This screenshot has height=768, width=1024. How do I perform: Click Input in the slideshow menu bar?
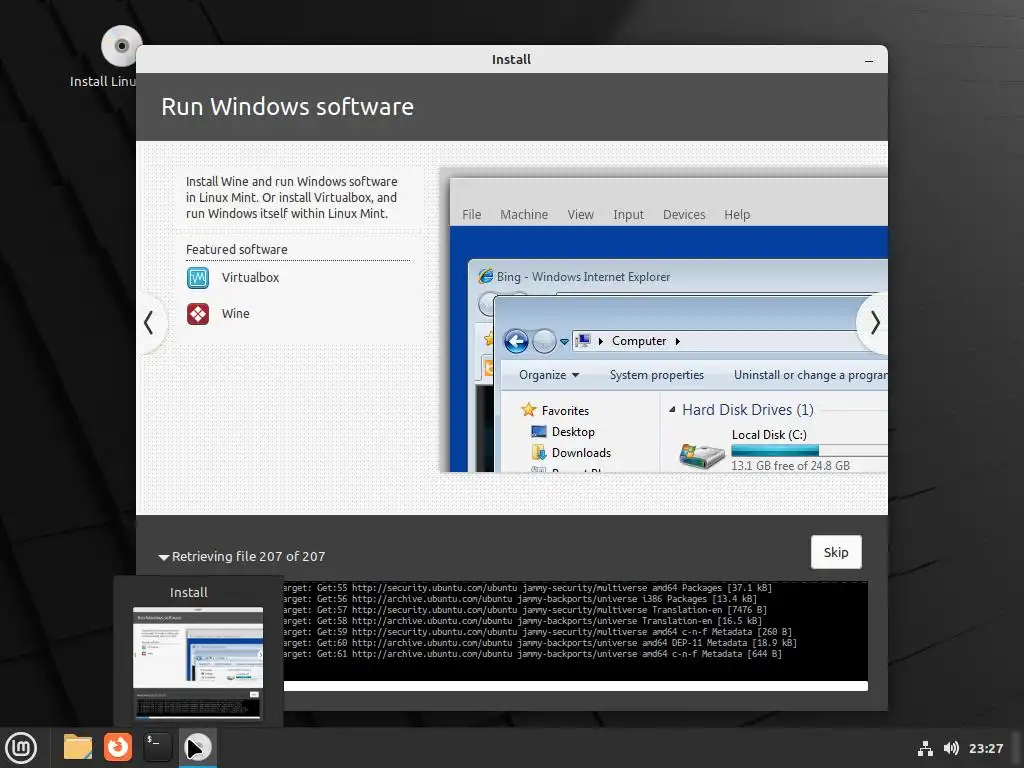[628, 215]
